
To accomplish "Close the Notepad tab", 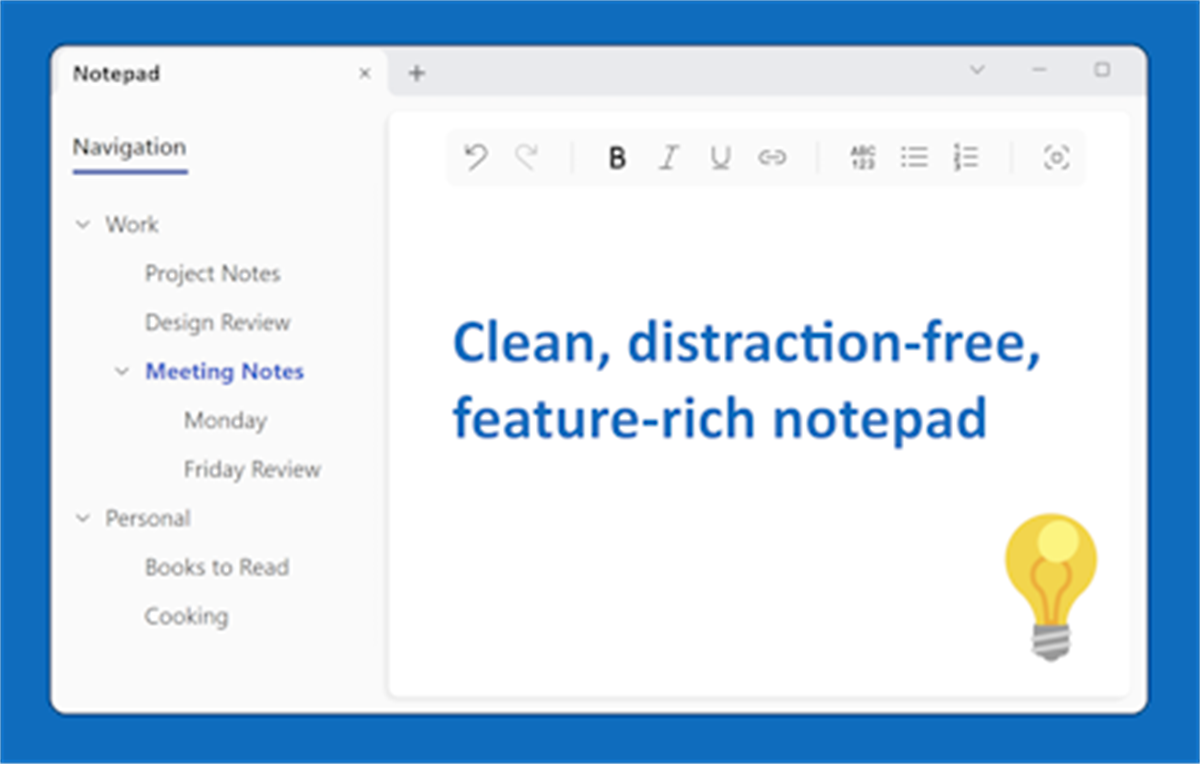I will pos(365,73).
